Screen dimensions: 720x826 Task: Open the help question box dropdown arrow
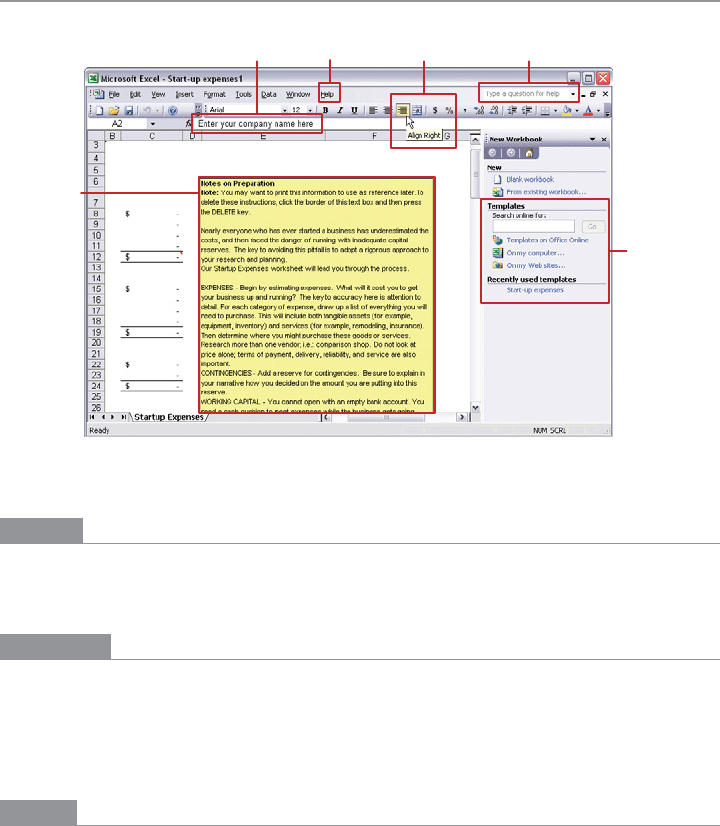click(573, 94)
